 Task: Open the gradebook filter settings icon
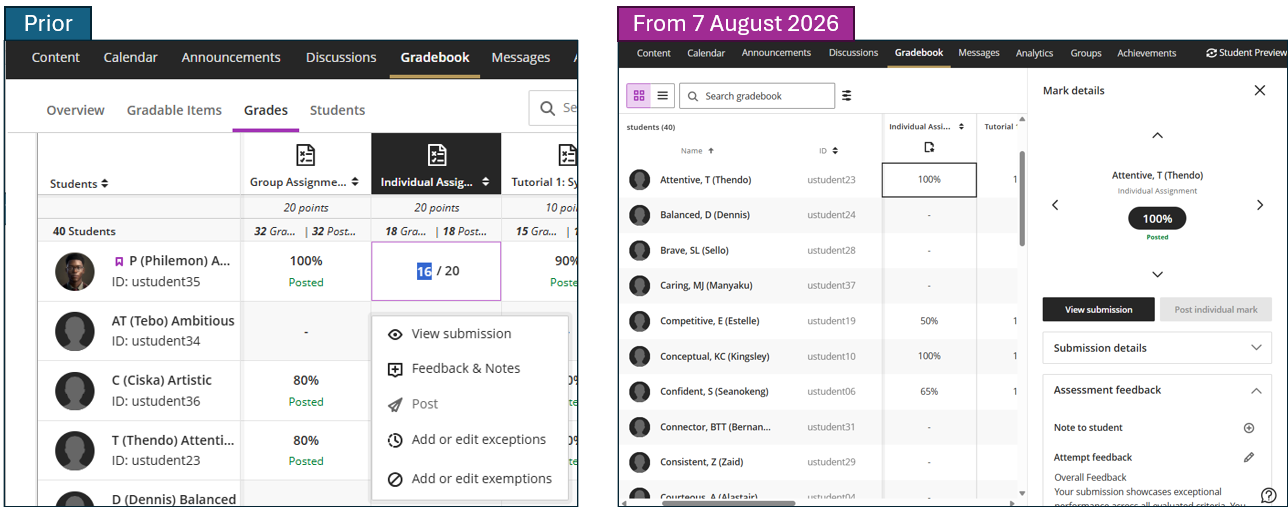847,96
